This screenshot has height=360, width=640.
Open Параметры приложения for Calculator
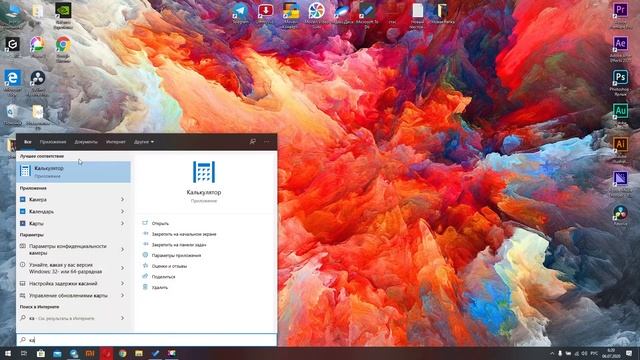click(x=176, y=256)
